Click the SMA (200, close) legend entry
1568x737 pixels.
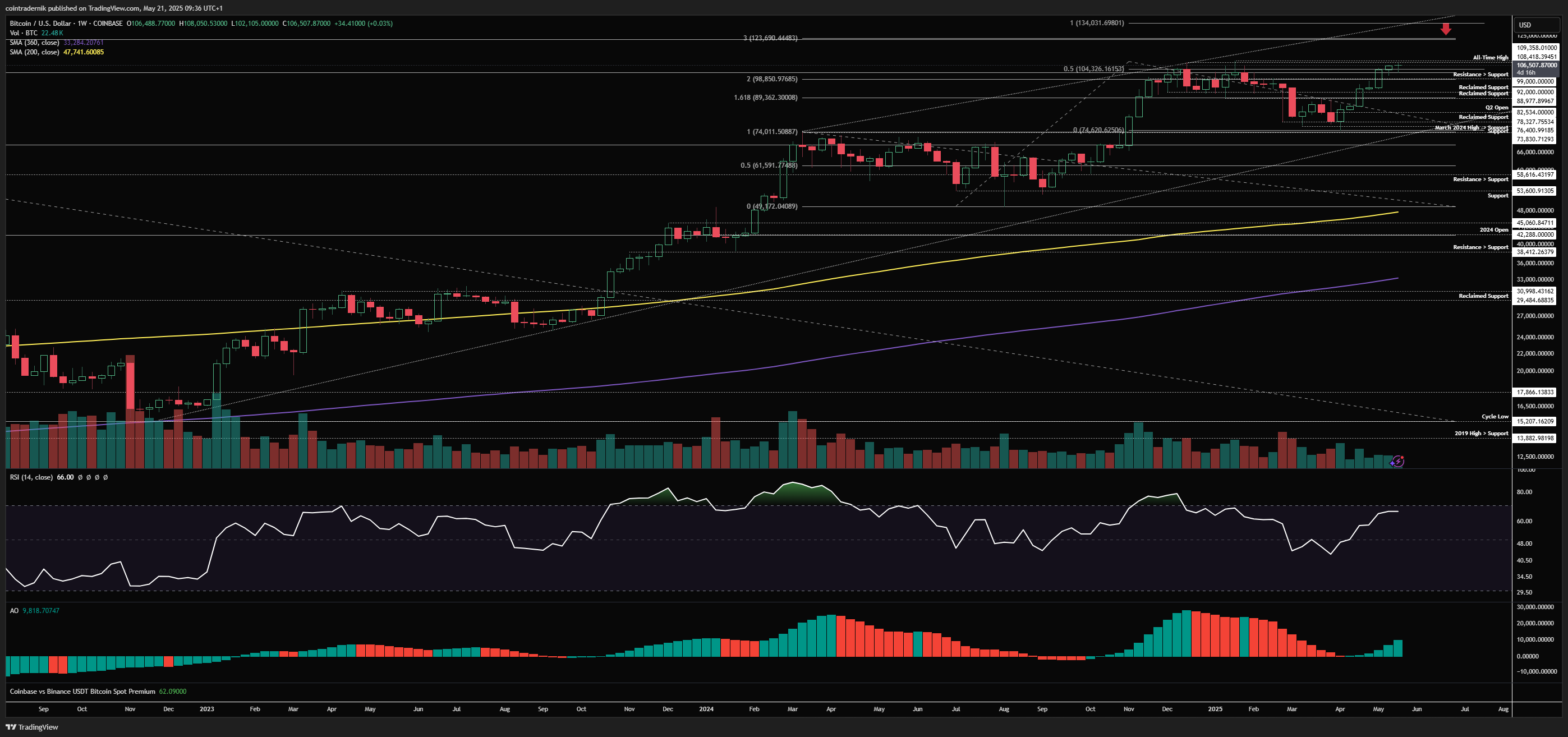34,52
